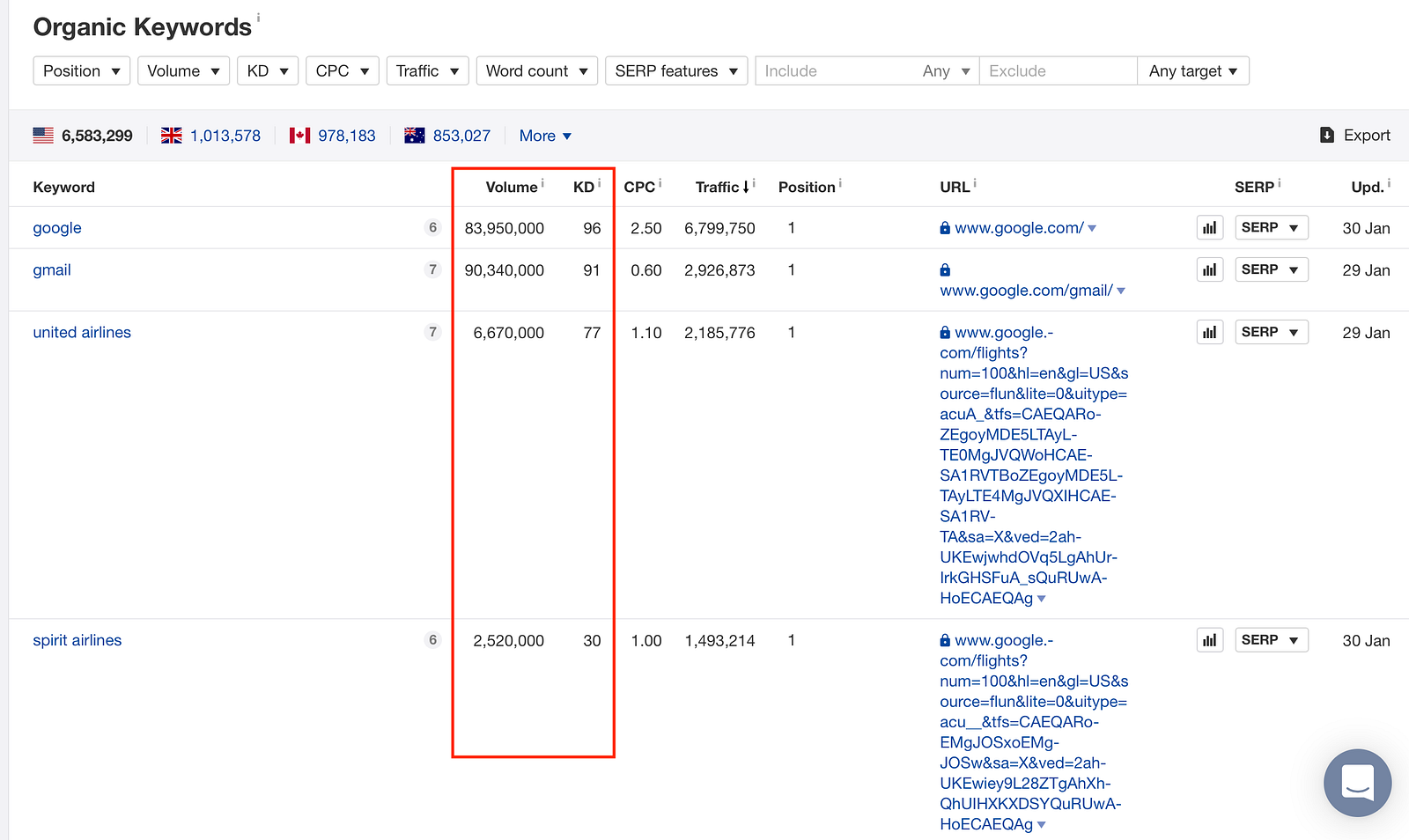This screenshot has width=1409, height=840.
Task: Open SERP dropdown for google row
Action: tap(1271, 228)
